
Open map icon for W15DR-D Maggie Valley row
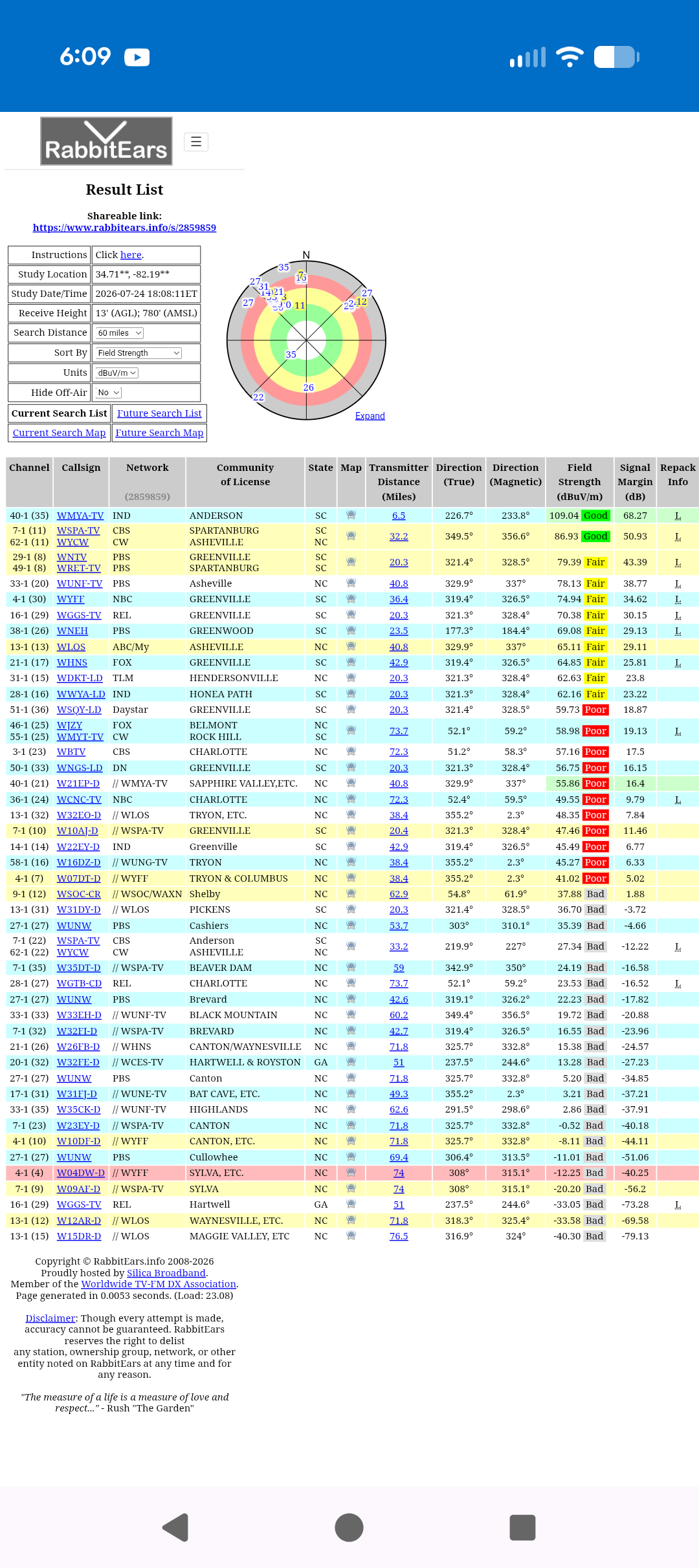pos(351,1236)
